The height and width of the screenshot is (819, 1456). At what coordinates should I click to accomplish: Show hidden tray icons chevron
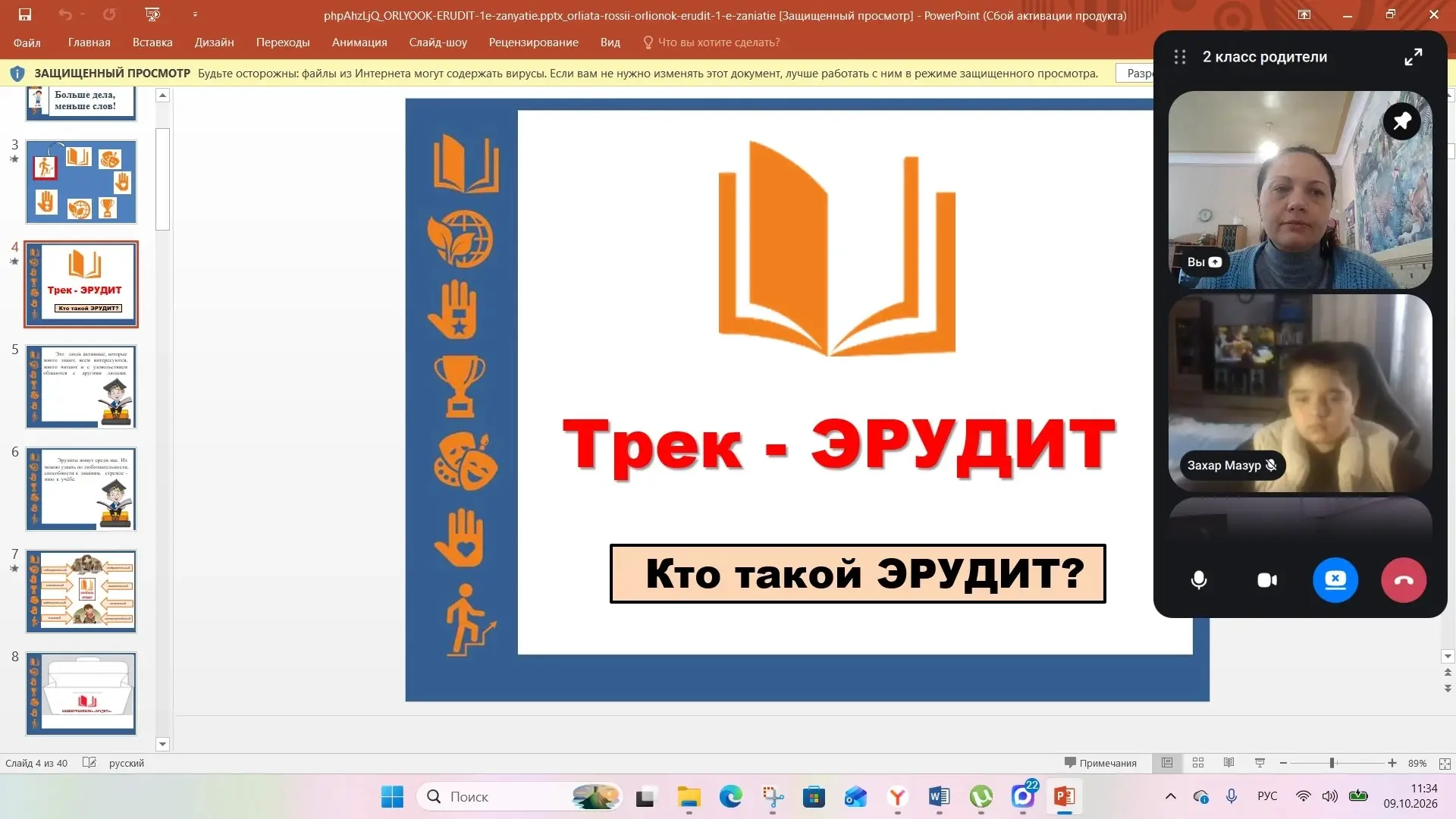[1170, 796]
